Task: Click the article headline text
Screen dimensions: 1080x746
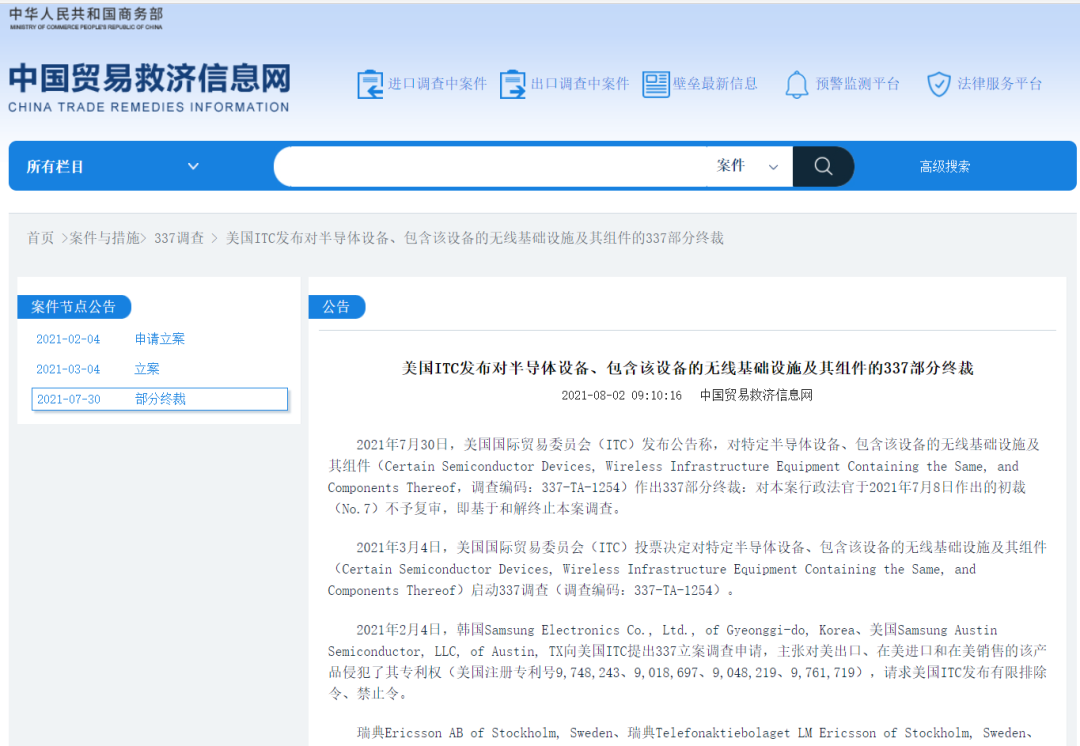Action: [687, 369]
